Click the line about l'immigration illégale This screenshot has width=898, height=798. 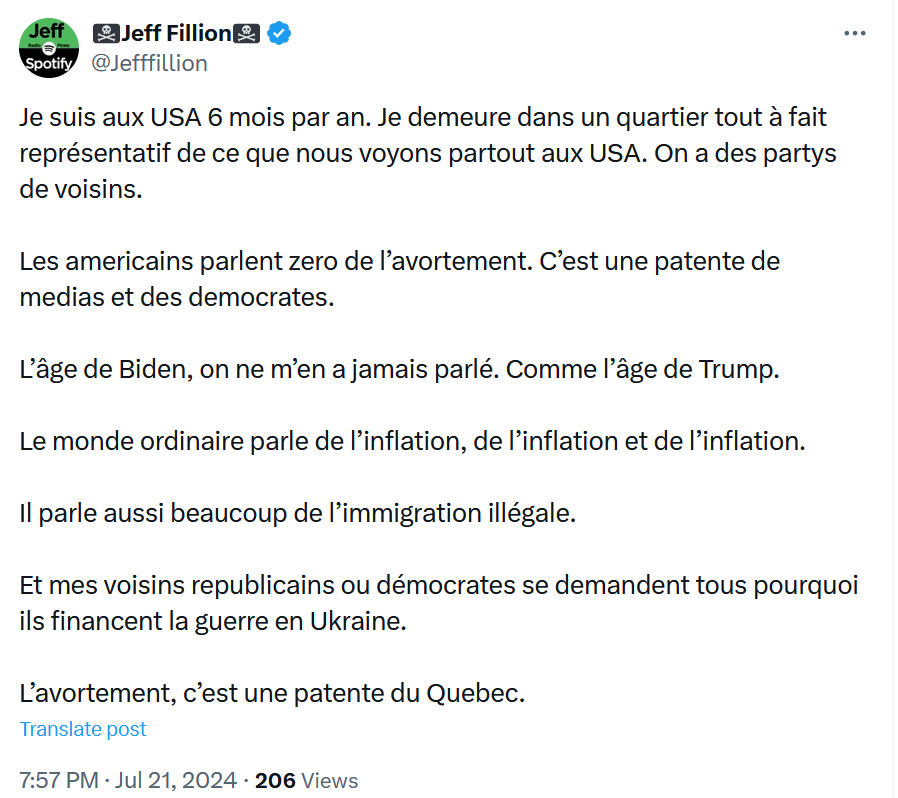[297, 513]
